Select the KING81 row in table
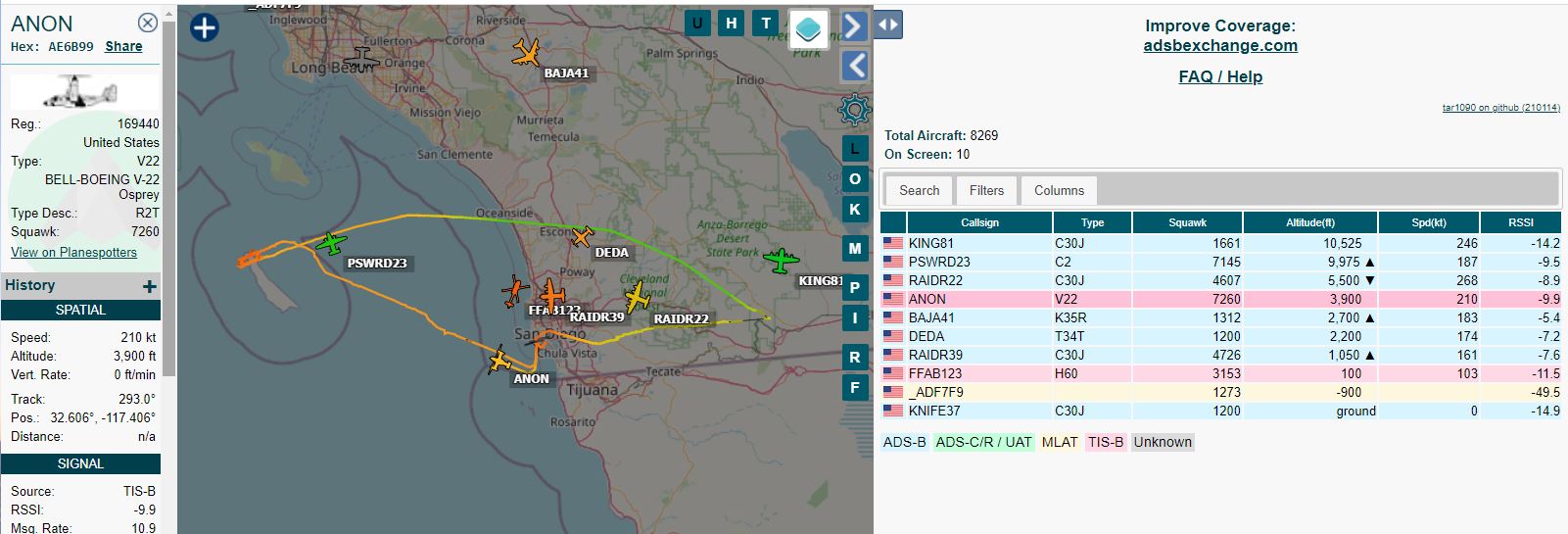Image resolution: width=1568 pixels, height=534 pixels. point(1221,243)
